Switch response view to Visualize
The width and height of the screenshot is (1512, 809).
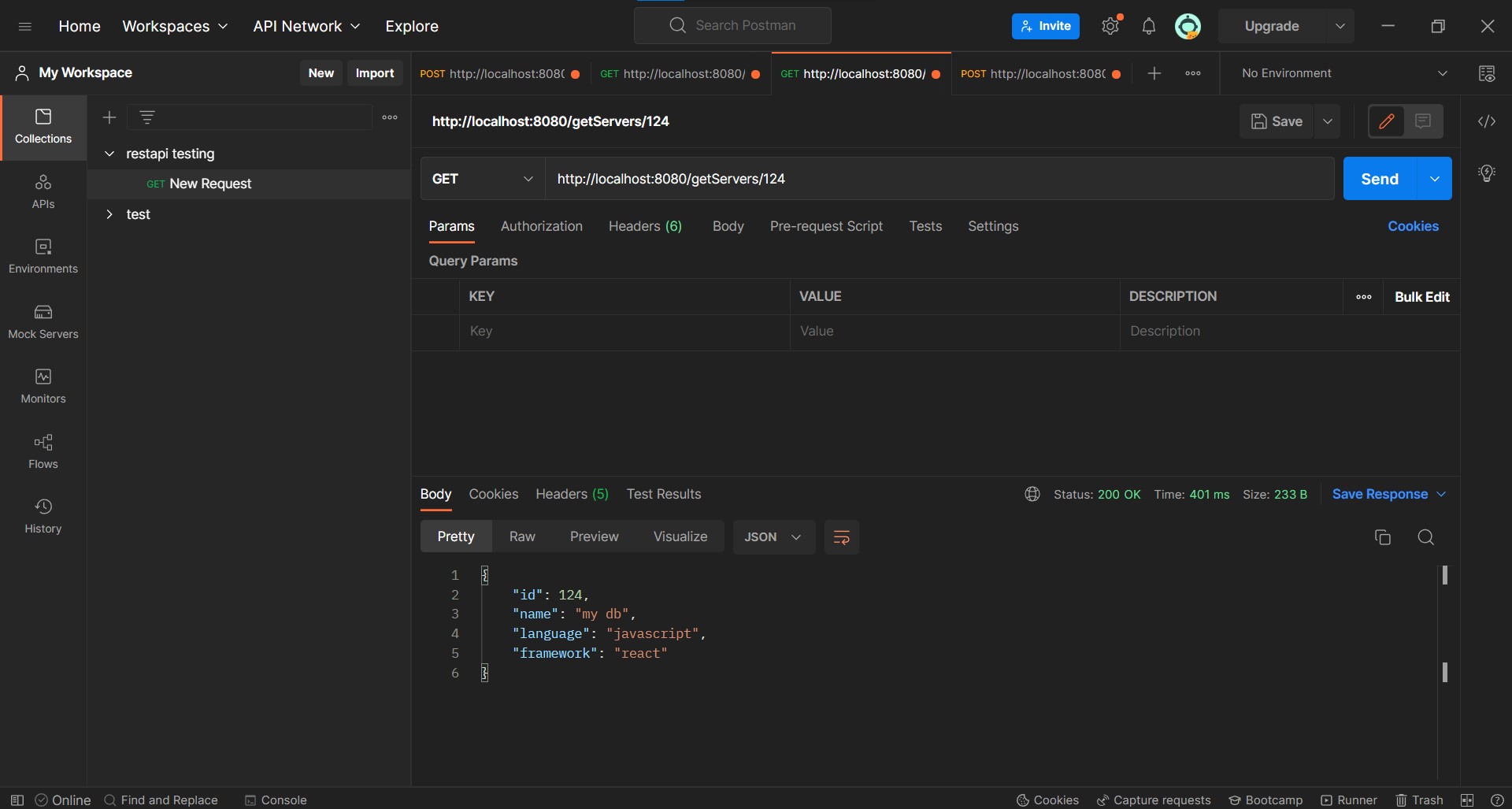coord(680,537)
